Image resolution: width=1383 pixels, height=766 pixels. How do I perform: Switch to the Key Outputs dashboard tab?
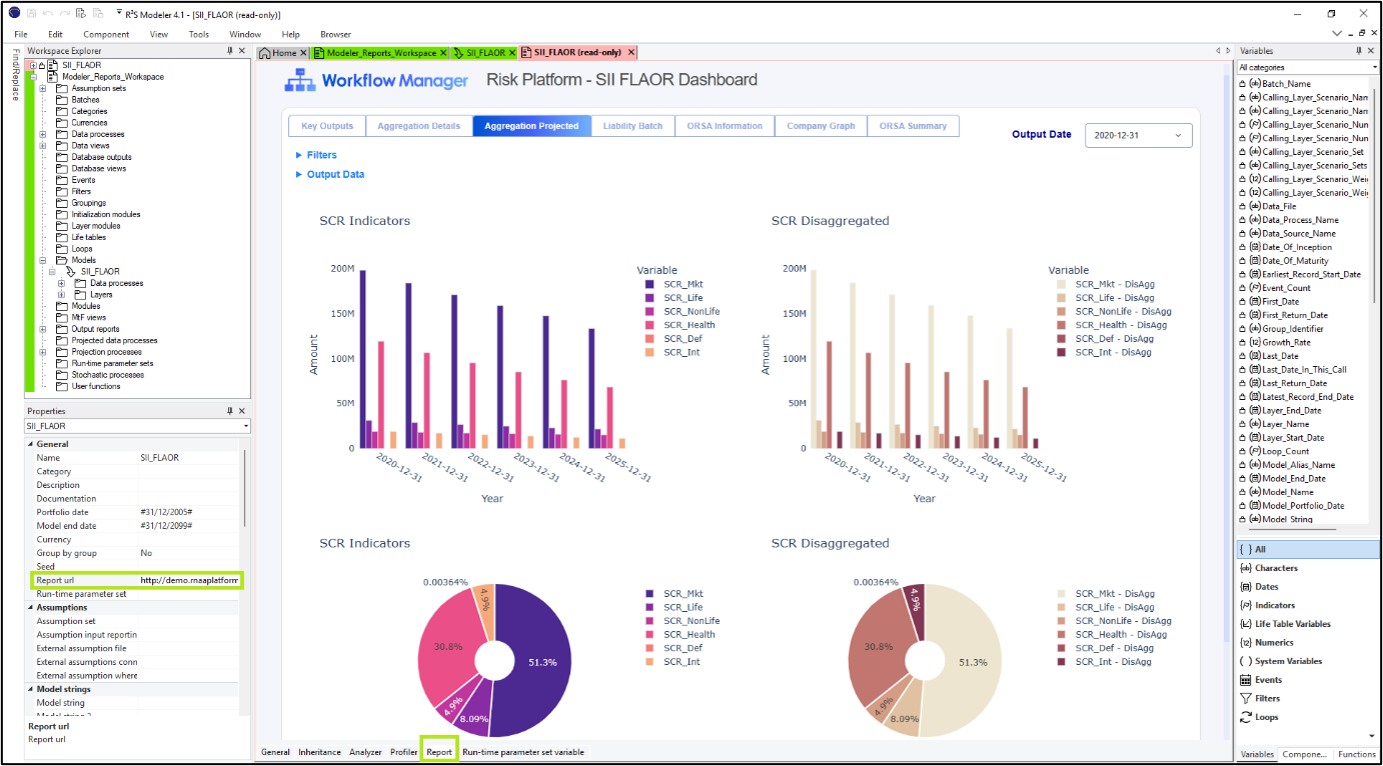tap(327, 126)
